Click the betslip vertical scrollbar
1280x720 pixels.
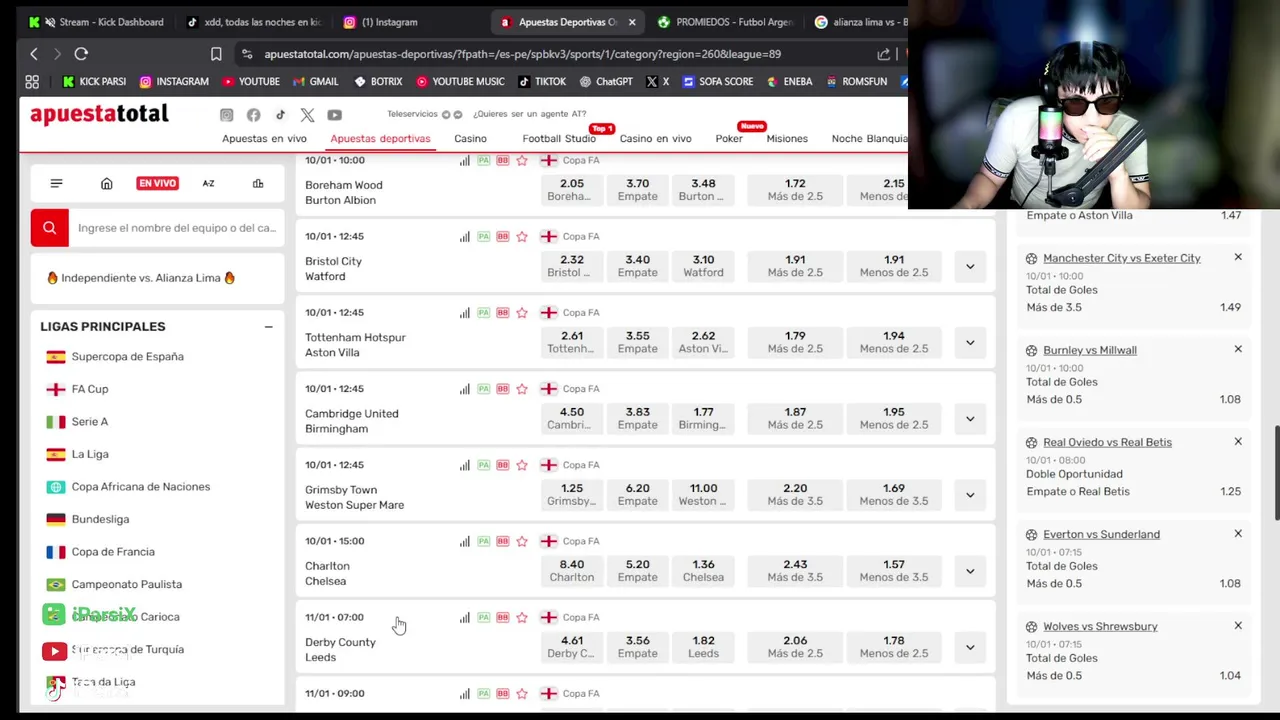tap(1276, 473)
